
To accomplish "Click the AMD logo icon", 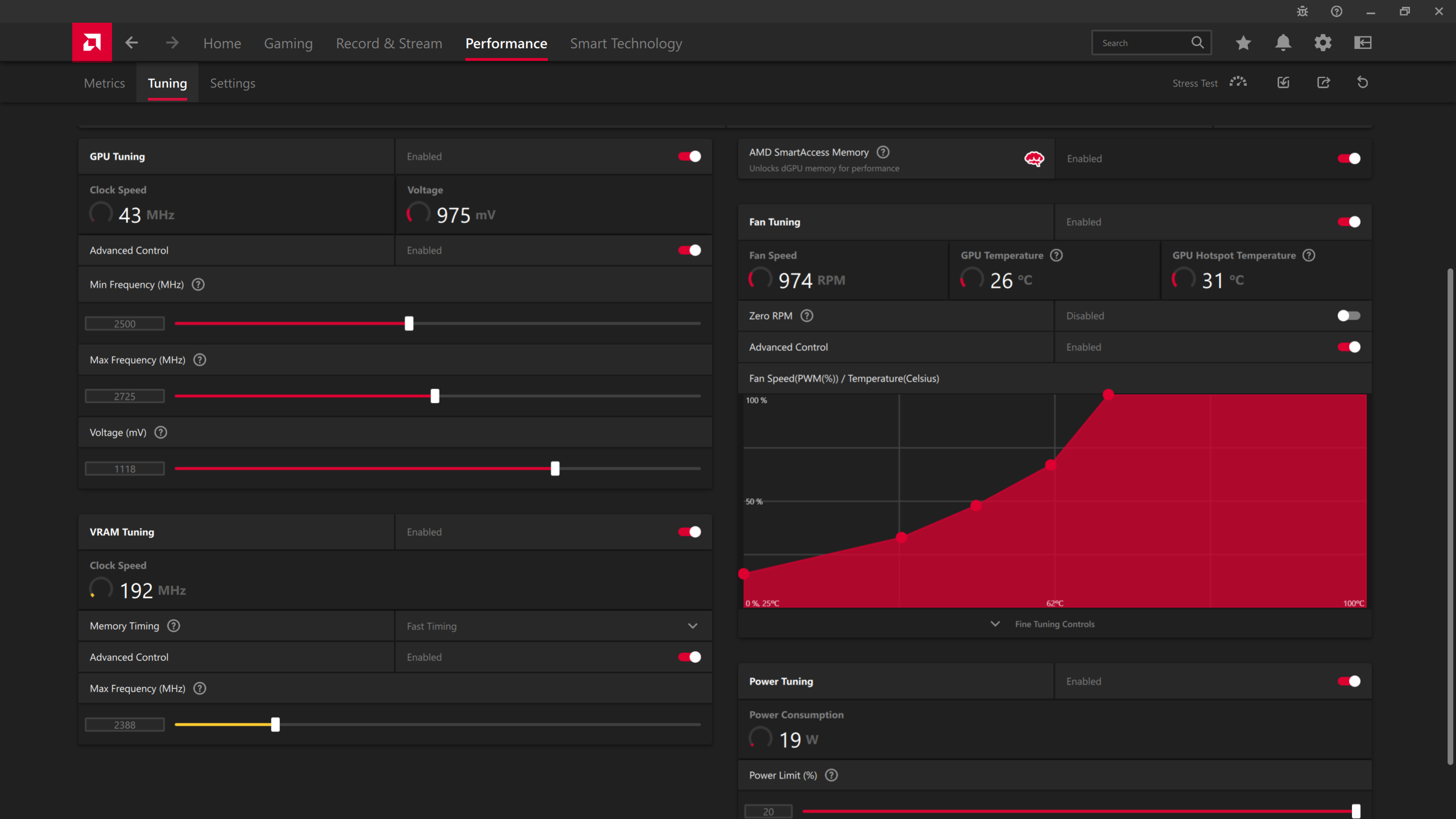I will (92, 42).
